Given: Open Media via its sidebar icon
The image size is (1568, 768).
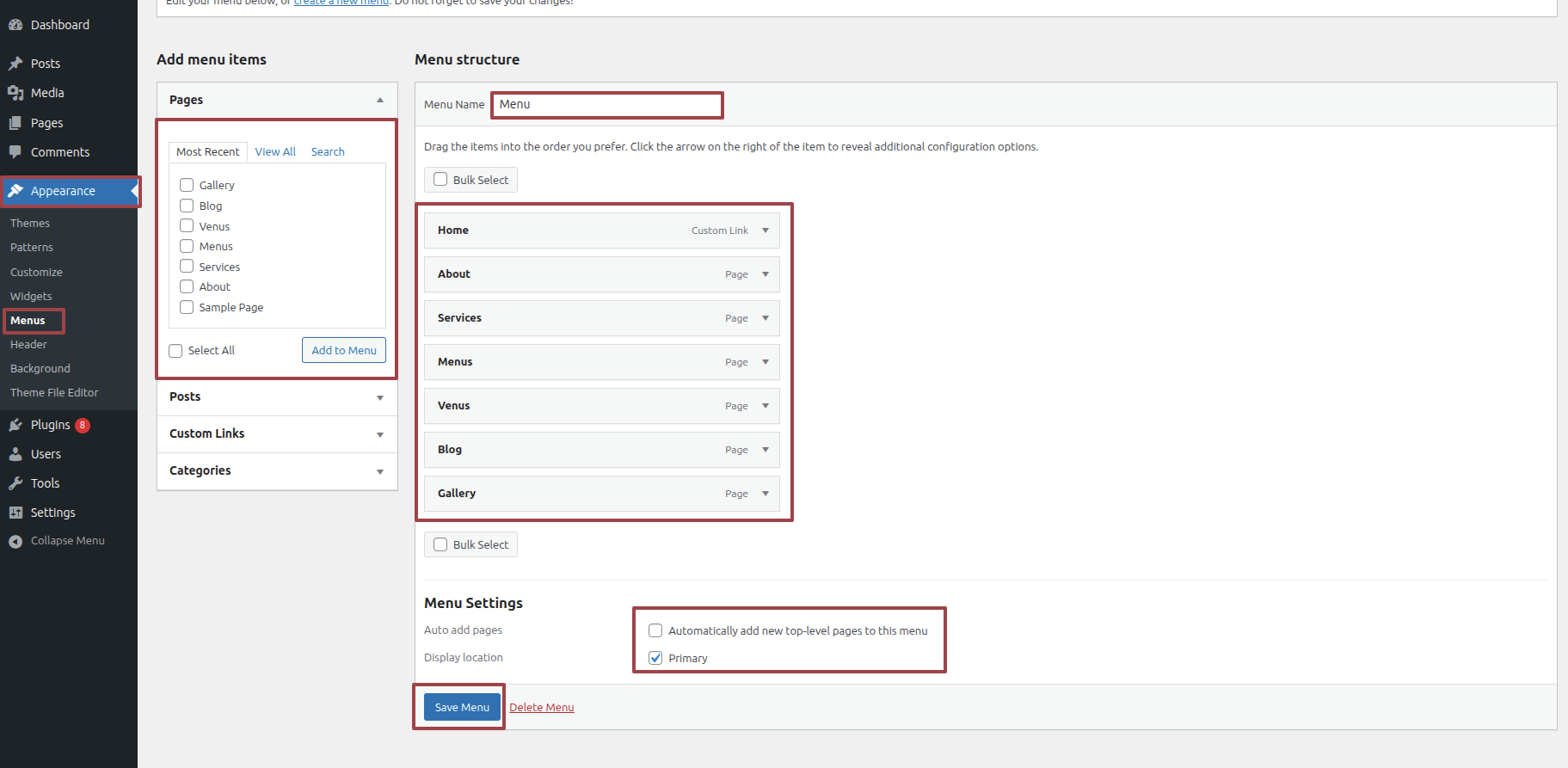Looking at the screenshot, I should coord(15,93).
